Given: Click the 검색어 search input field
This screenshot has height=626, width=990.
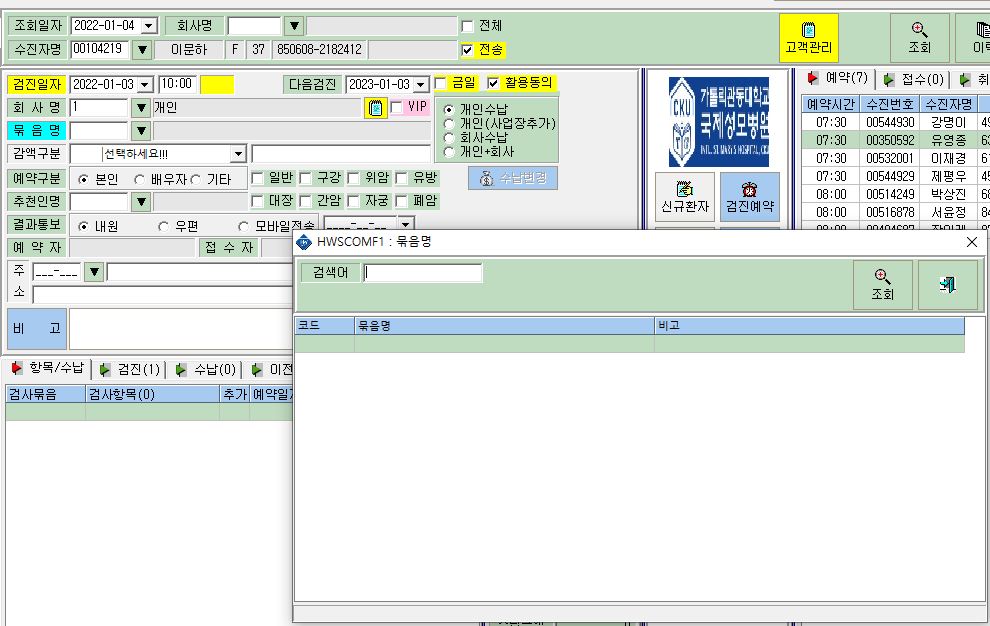Looking at the screenshot, I should (422, 273).
